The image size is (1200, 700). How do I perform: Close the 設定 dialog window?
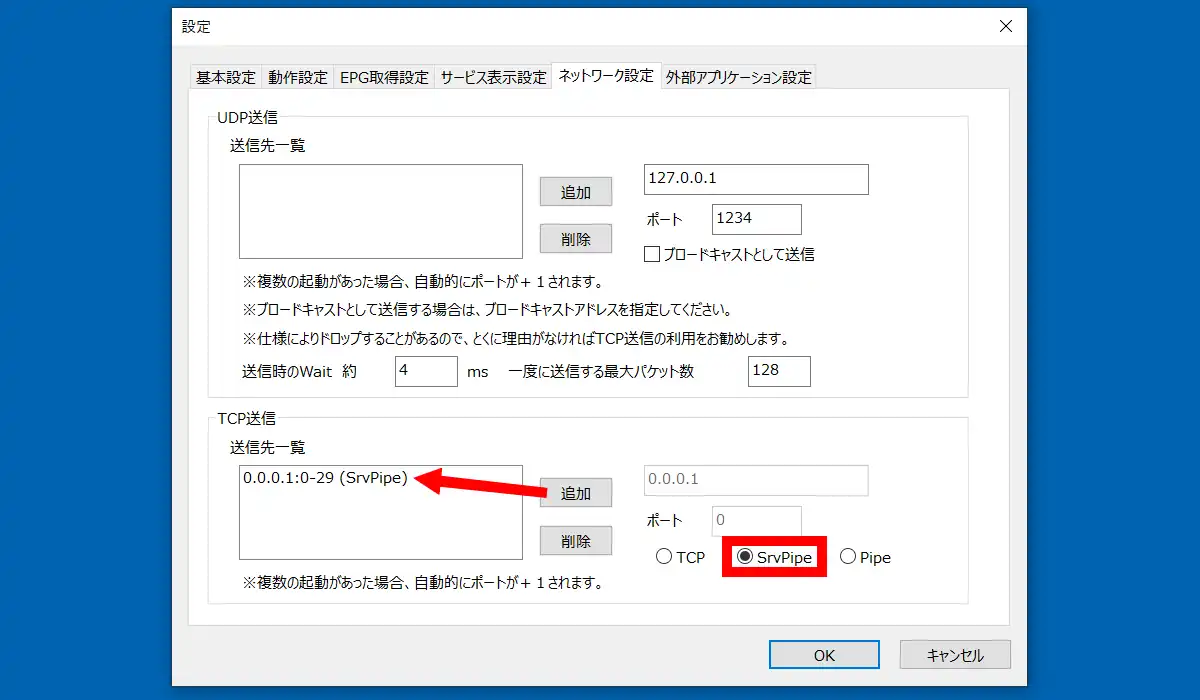coord(1006,27)
